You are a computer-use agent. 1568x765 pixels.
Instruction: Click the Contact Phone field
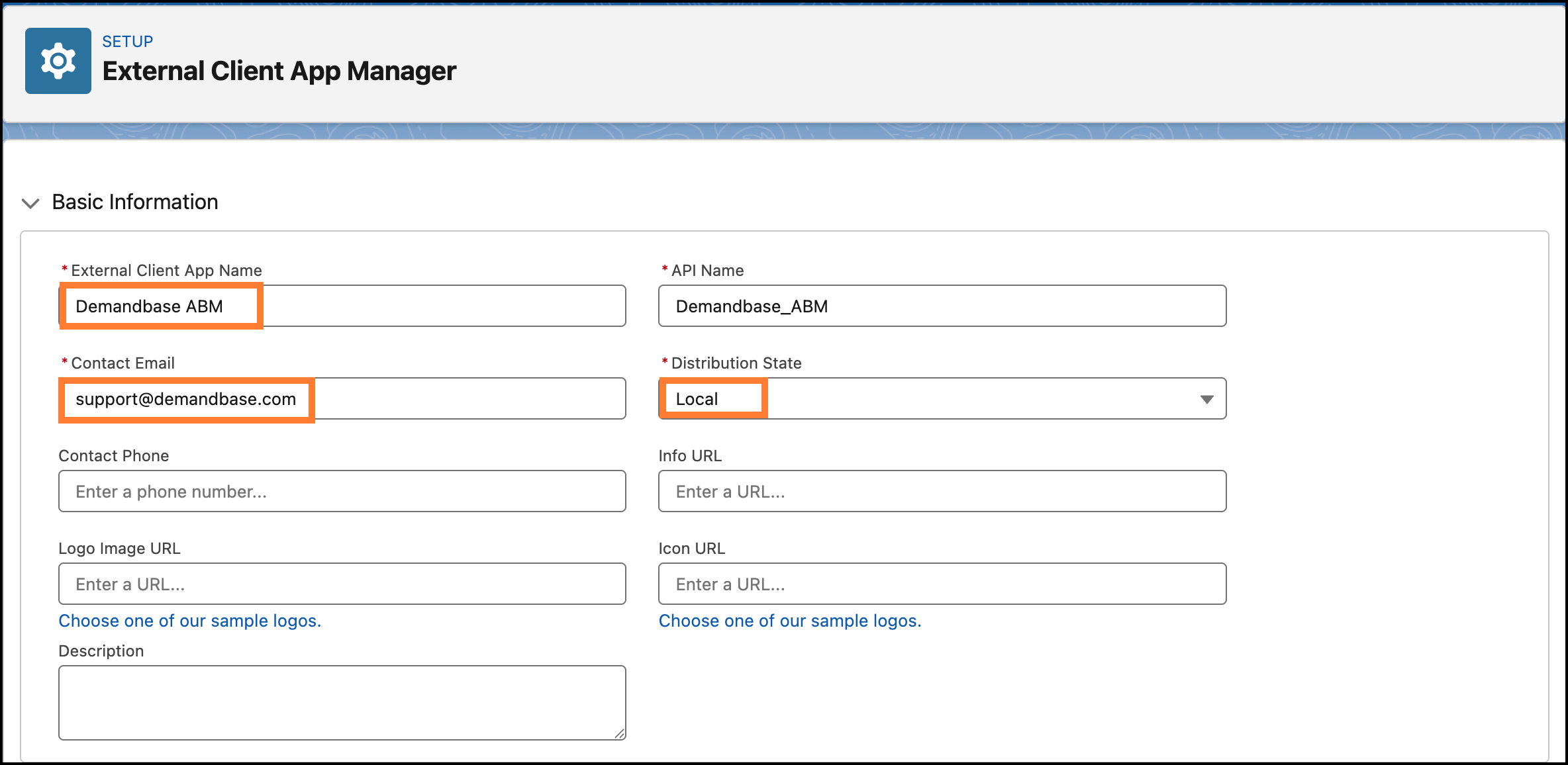342,491
